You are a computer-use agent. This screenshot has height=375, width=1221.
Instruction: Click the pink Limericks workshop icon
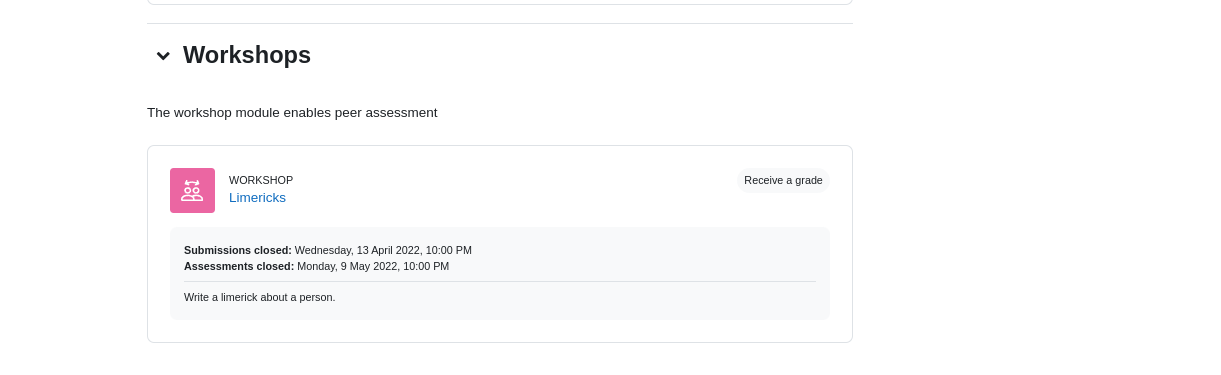[x=192, y=190]
